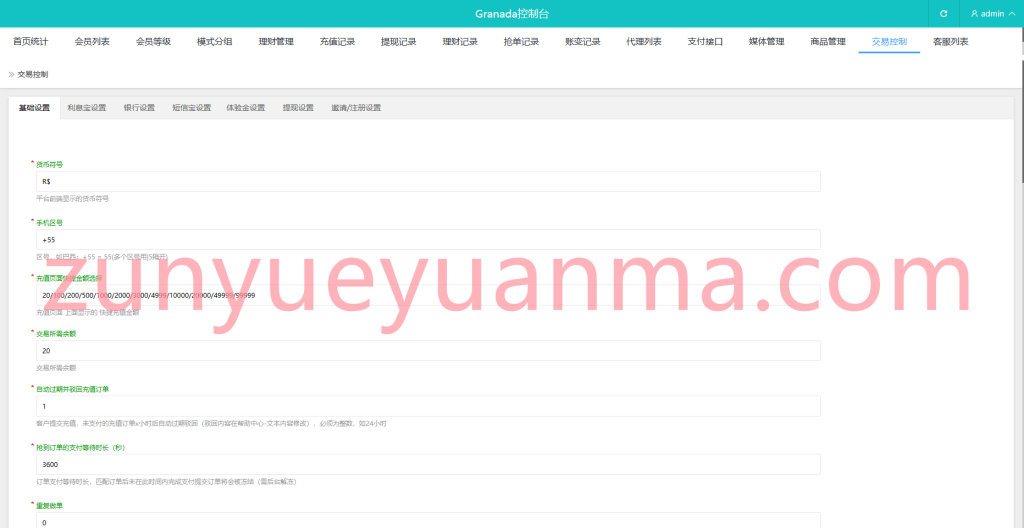Click the refresh icon in the header
This screenshot has width=1024, height=528.
point(943,14)
